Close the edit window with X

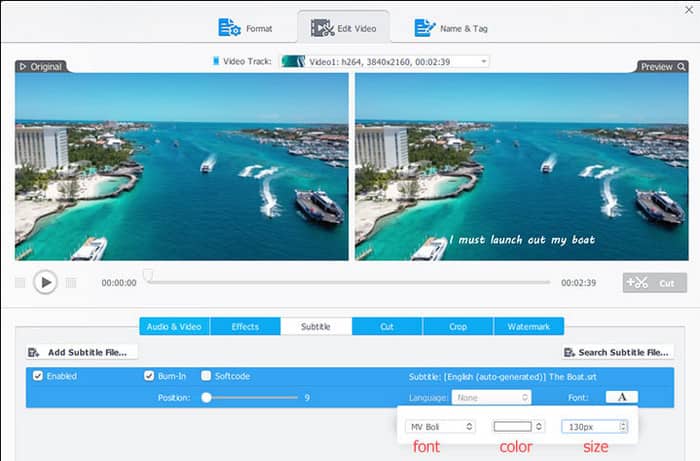click(689, 10)
